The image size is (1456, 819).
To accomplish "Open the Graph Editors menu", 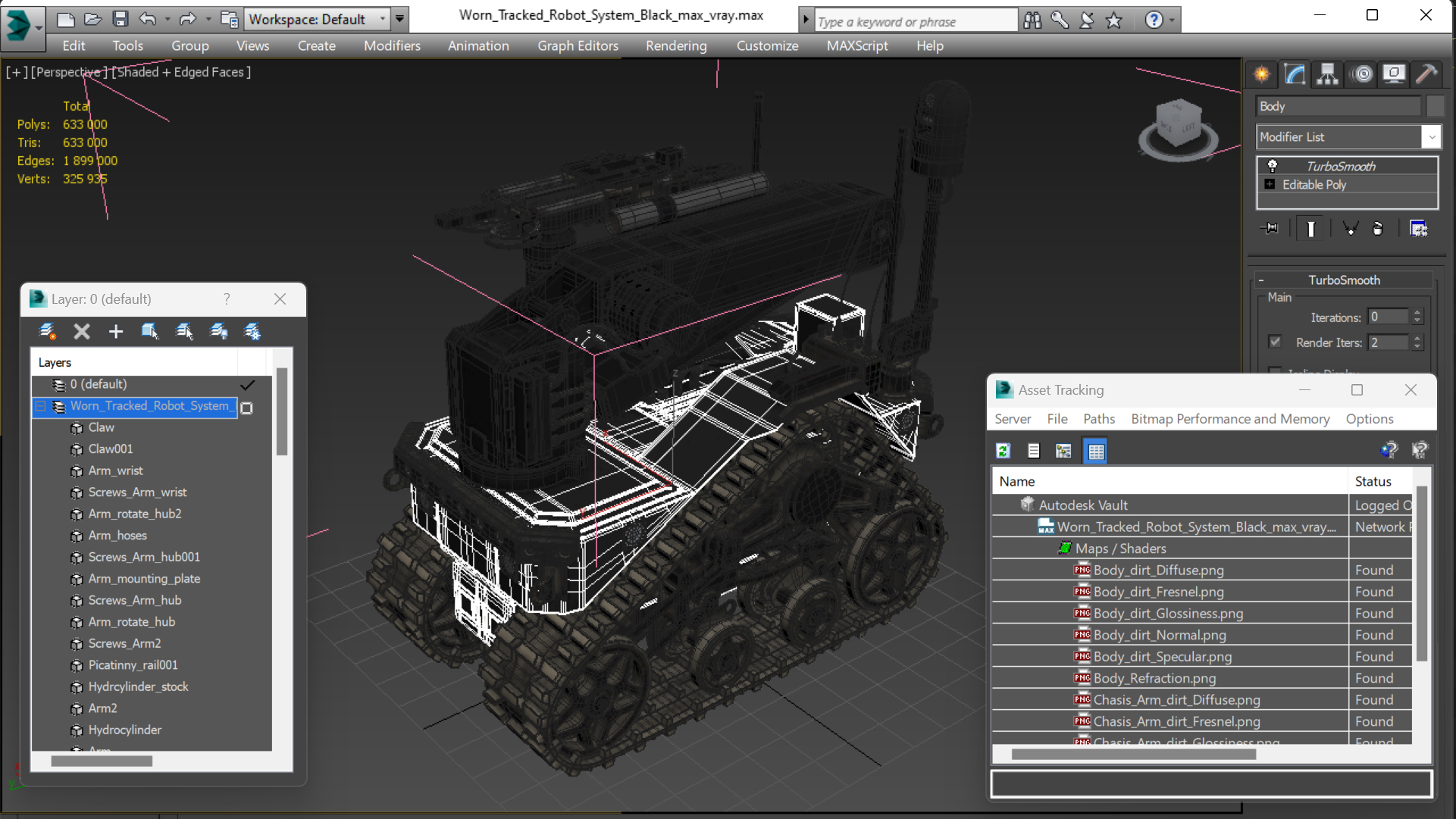I will click(578, 46).
